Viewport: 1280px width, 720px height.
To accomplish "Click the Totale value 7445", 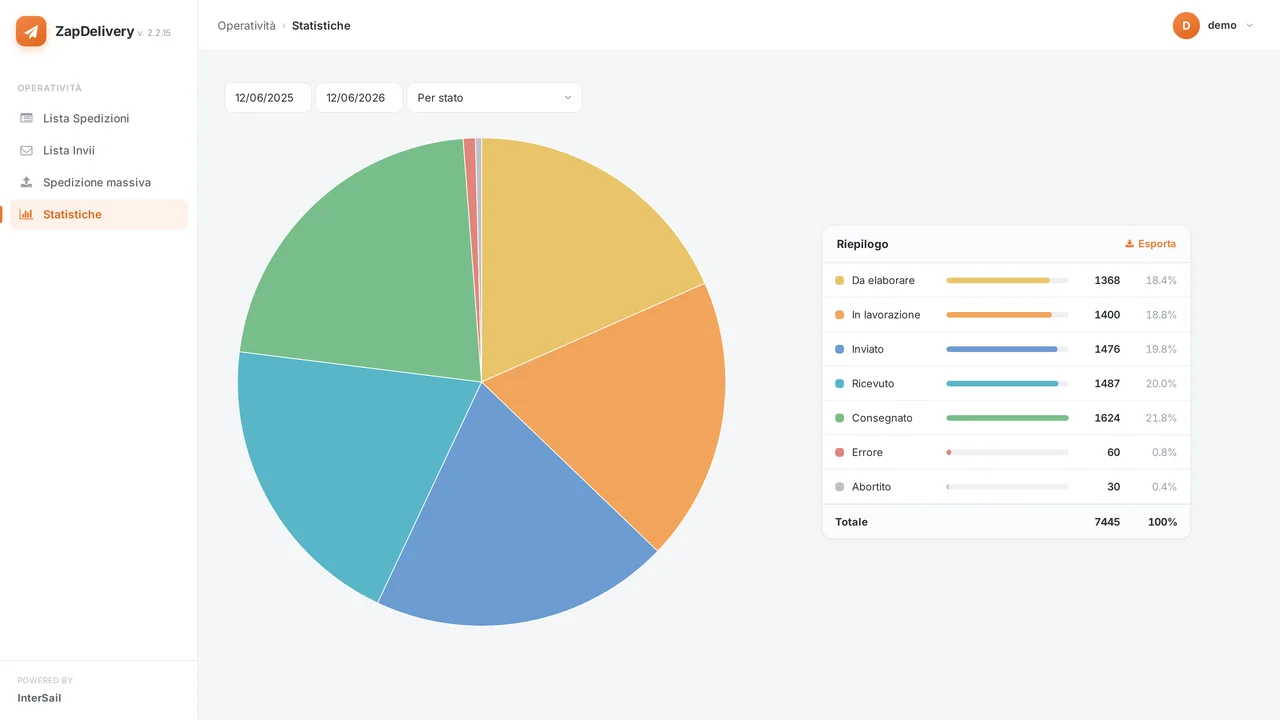I will 1107,522.
